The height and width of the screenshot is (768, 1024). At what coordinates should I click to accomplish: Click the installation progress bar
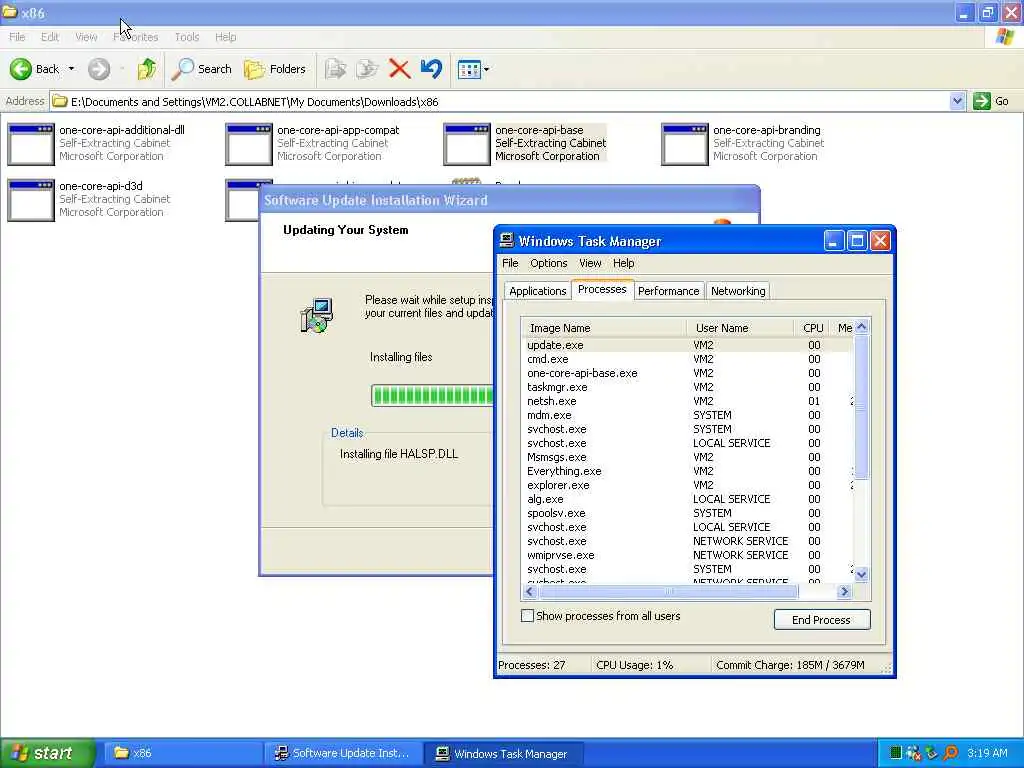point(432,395)
